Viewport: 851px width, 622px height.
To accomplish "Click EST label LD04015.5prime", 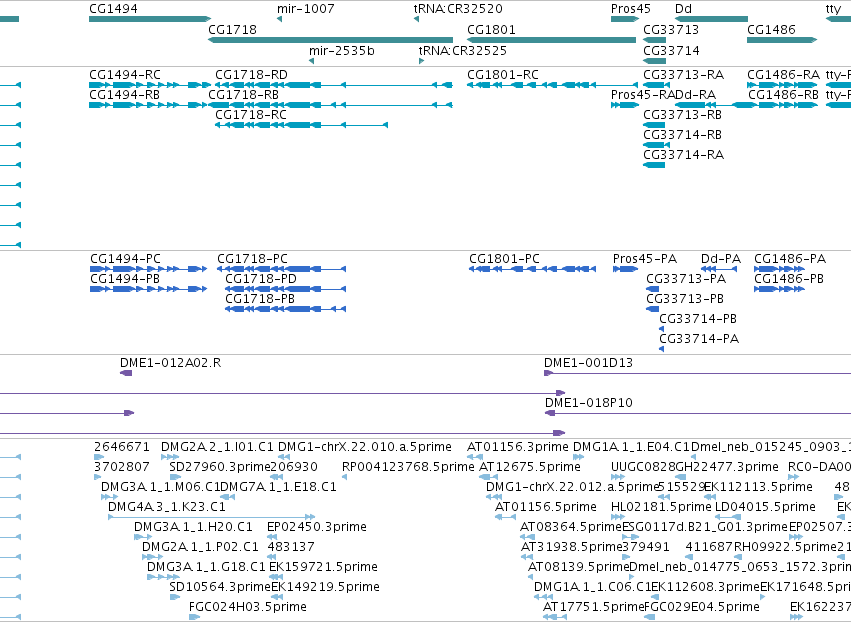I will point(765,507).
